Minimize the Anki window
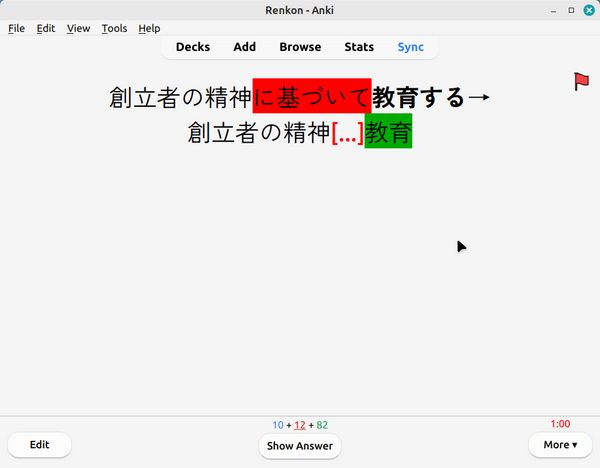Viewport: 600px width, 468px height. tap(553, 11)
